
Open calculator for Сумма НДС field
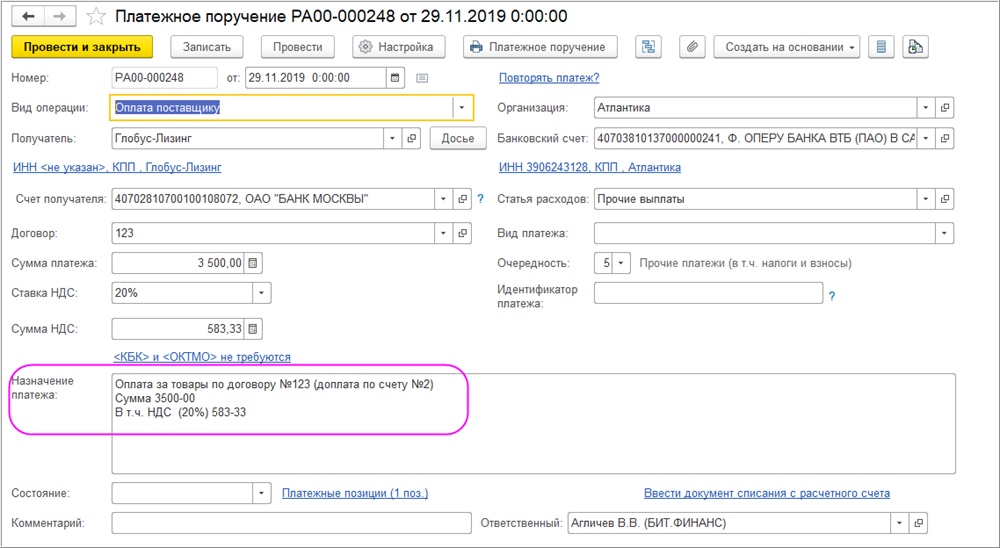pyautogui.click(x=253, y=328)
